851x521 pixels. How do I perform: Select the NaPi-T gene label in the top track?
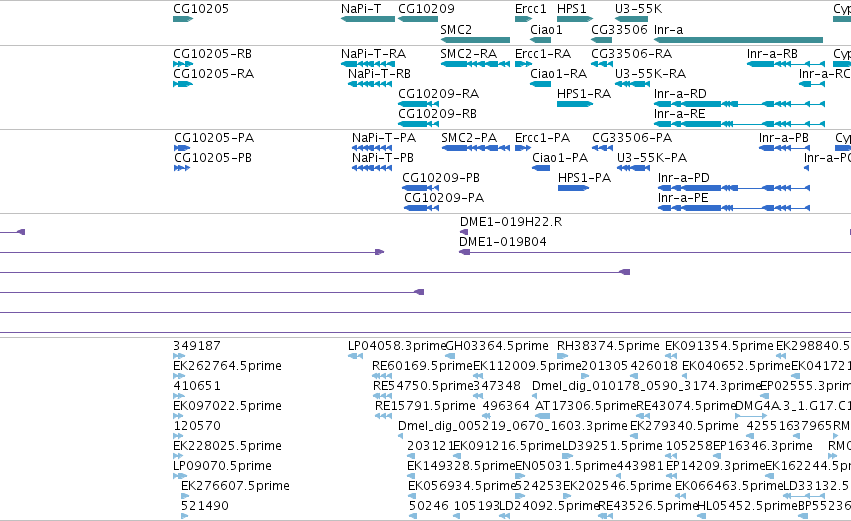pos(361,9)
